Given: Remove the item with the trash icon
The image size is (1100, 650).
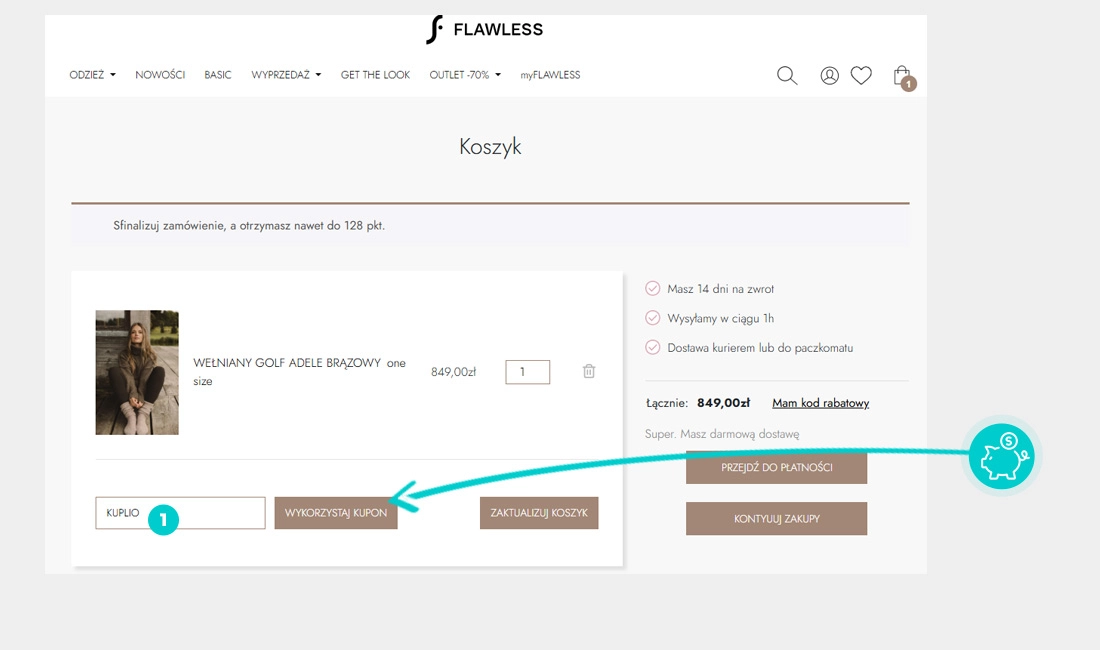Looking at the screenshot, I should [x=589, y=371].
